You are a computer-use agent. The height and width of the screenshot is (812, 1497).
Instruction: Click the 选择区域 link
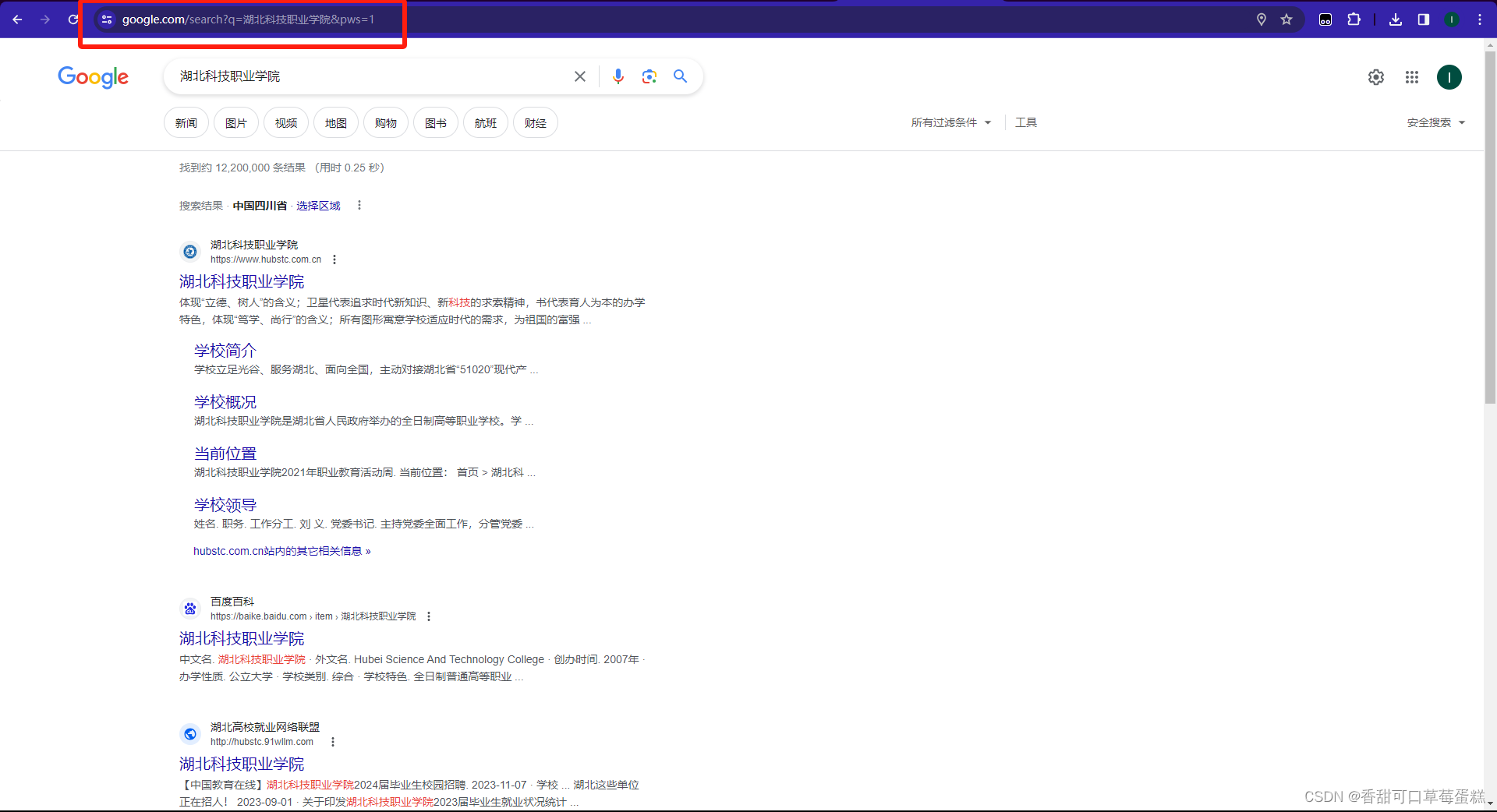[x=318, y=206]
